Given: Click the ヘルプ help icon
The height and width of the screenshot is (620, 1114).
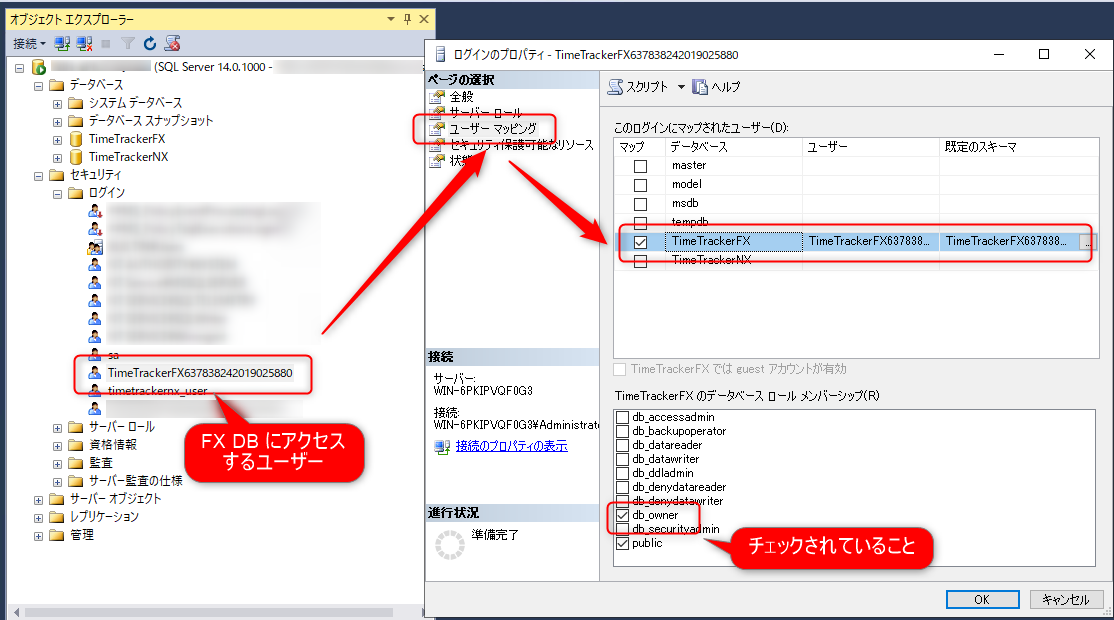Looking at the screenshot, I should (700, 87).
